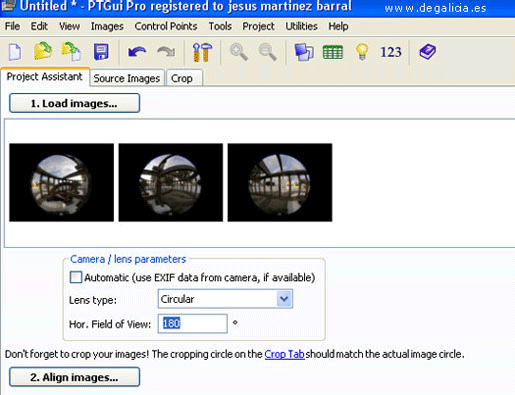Viewport: 515px width, 395px height.
Task: Click the New Project blank page icon
Action: [x=15, y=52]
